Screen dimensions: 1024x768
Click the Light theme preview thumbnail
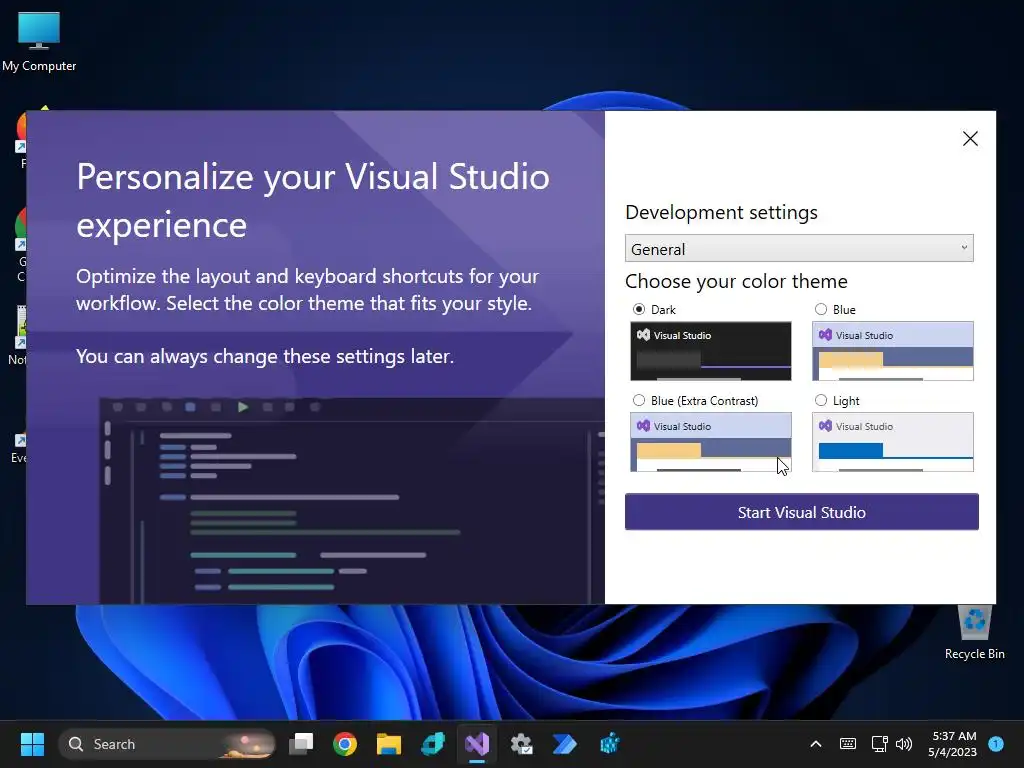click(892, 441)
